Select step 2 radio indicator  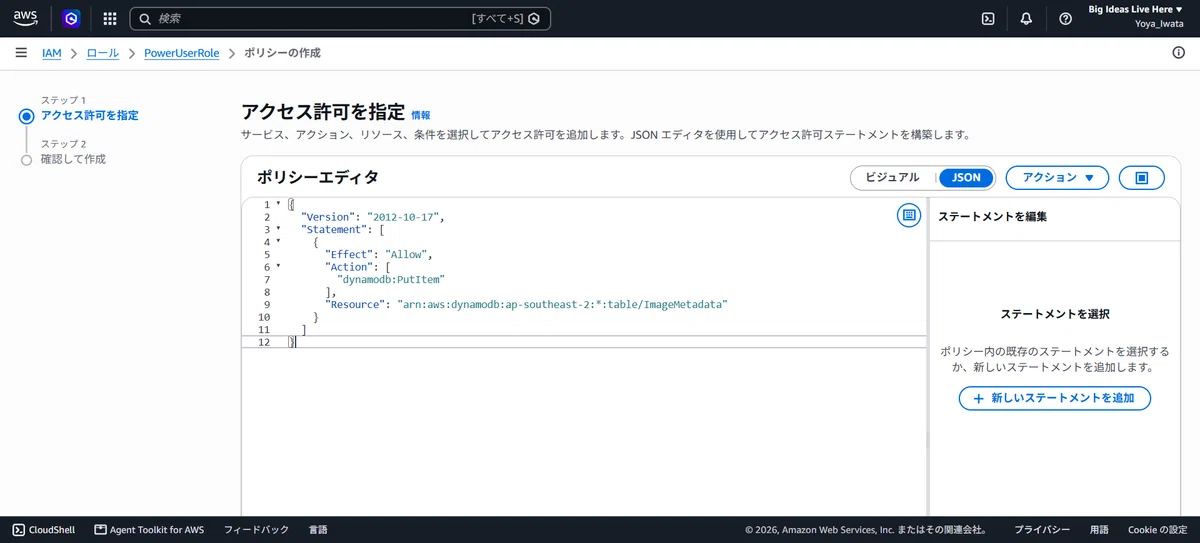pos(27,160)
